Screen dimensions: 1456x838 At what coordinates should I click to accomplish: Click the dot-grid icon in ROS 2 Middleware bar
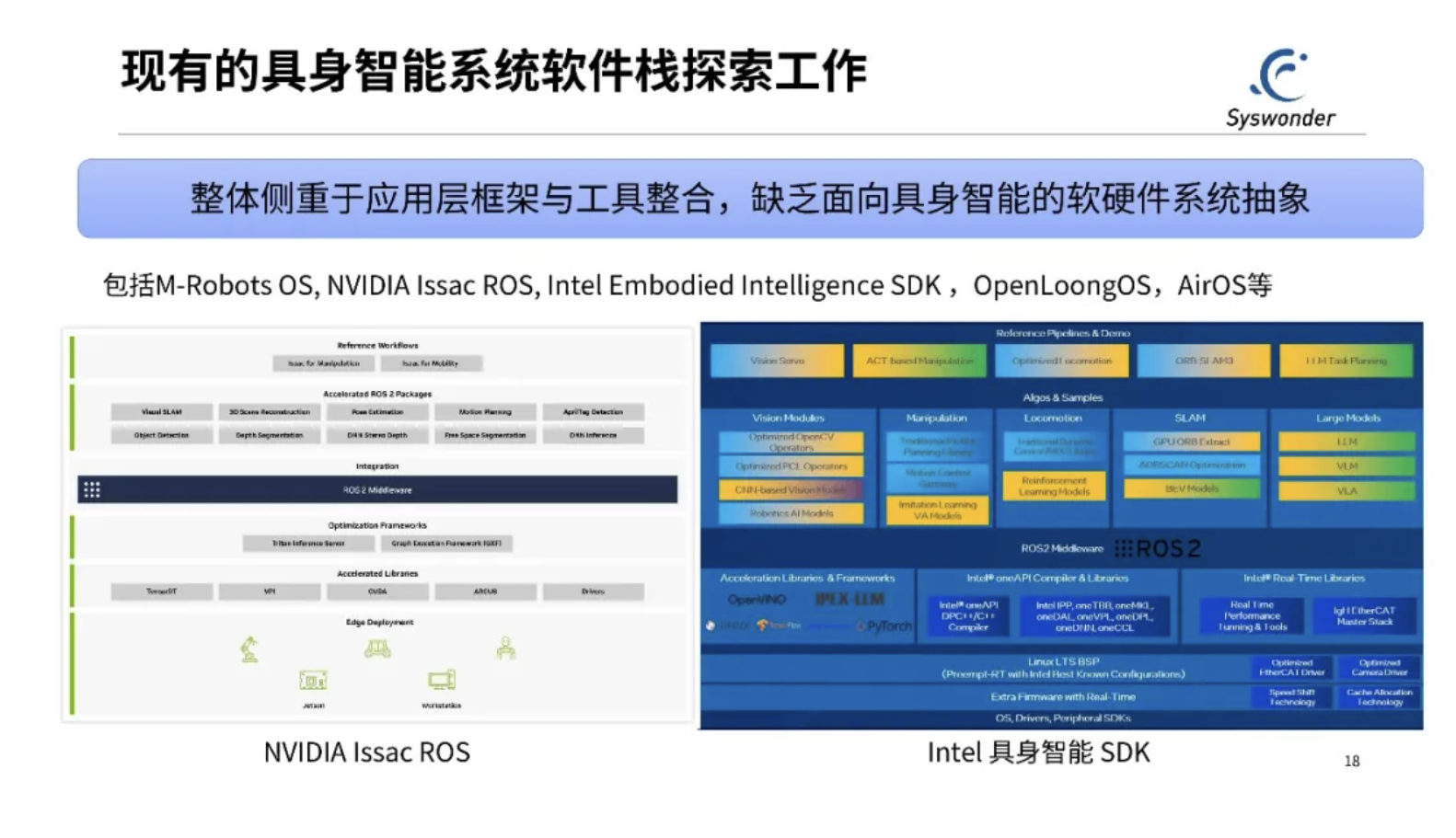coord(92,489)
